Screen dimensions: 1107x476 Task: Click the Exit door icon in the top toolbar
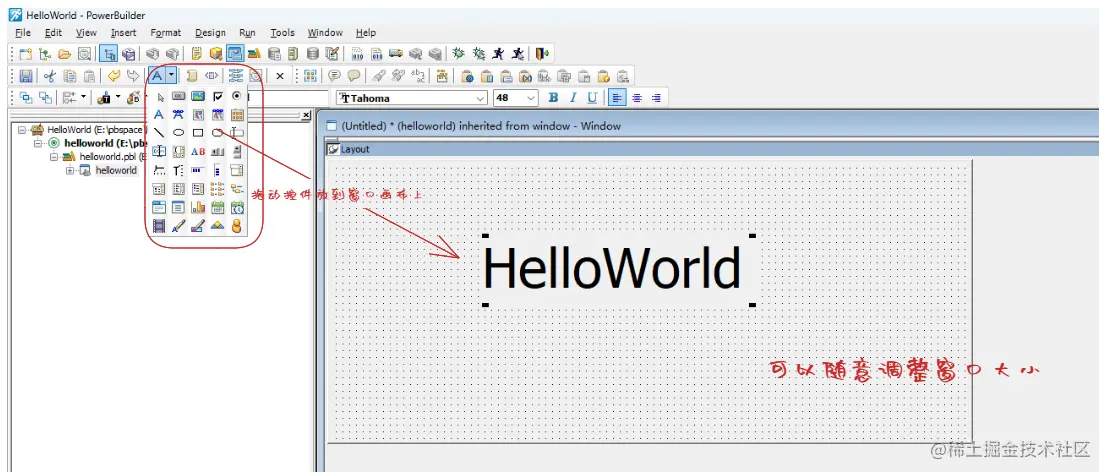tap(541, 54)
